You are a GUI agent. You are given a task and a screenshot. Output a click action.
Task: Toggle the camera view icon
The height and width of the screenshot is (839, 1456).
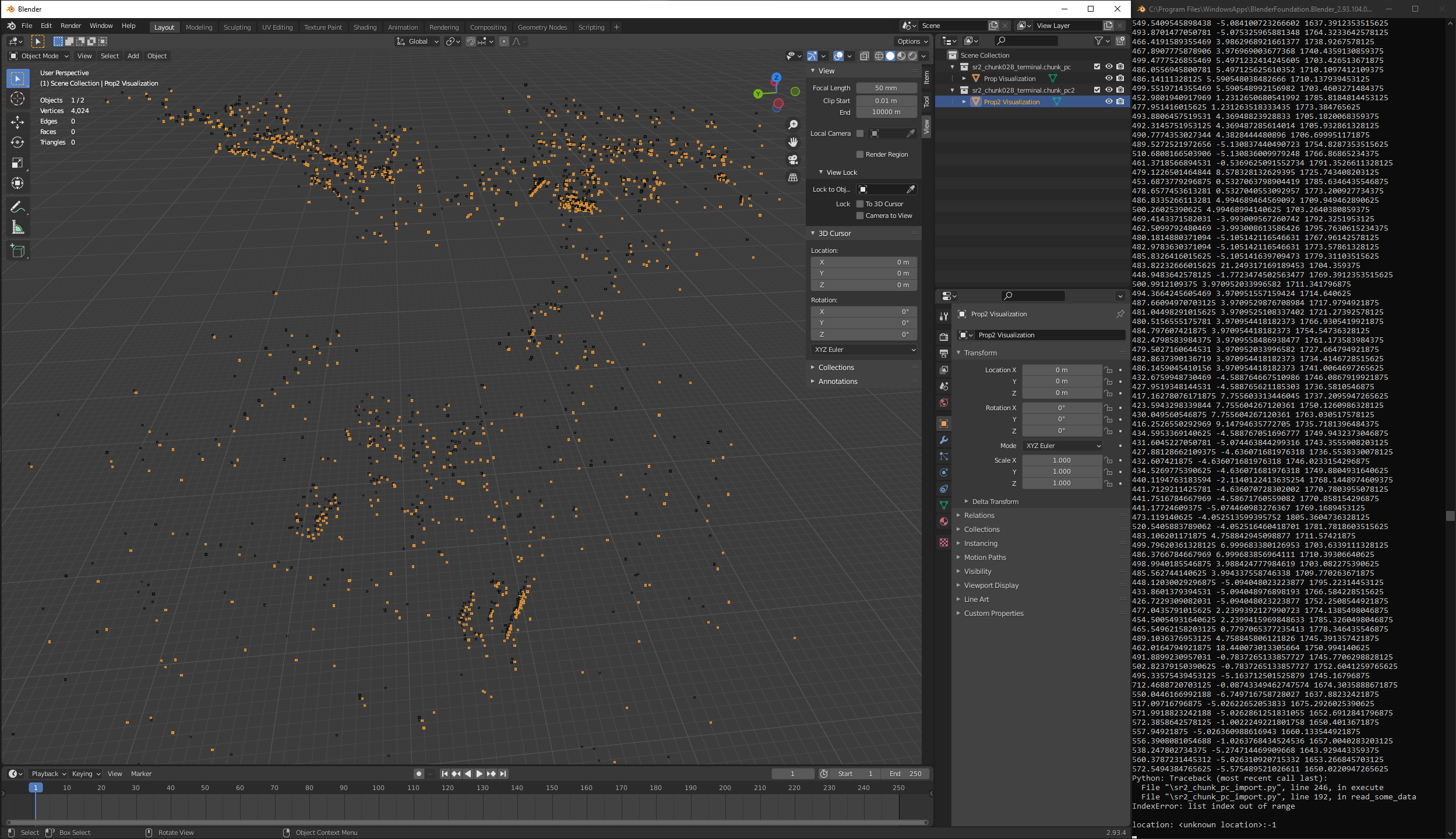tap(793, 160)
